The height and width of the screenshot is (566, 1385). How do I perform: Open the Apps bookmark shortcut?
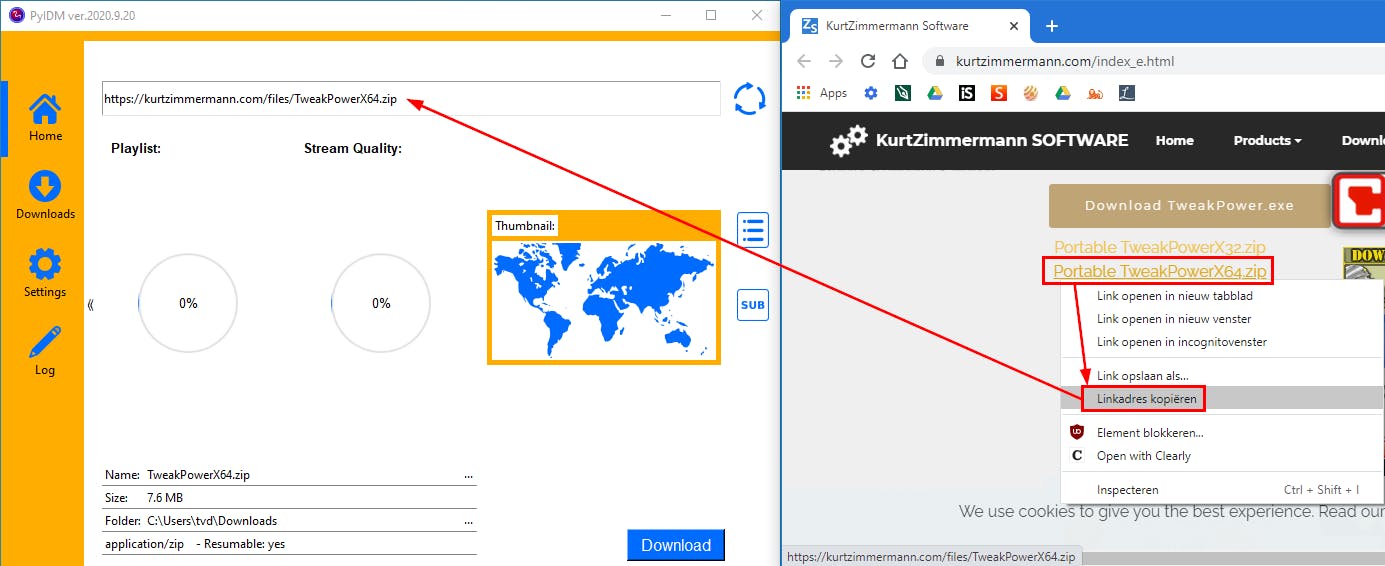tap(822, 93)
